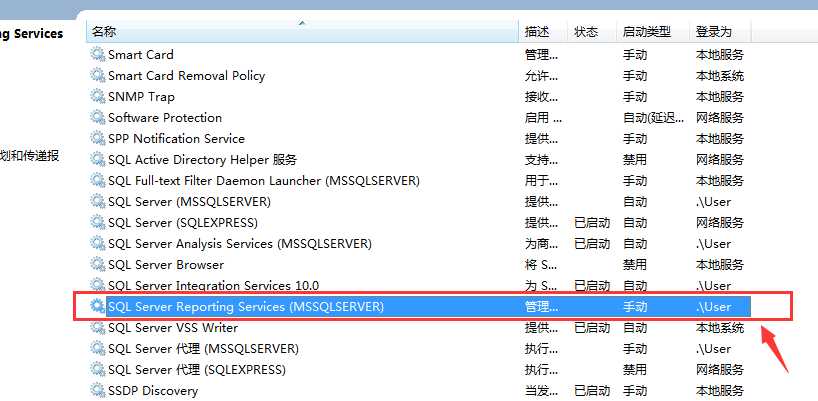Select the SSDP Discovery service name
Viewport: 818px width, 401px height.
point(153,391)
